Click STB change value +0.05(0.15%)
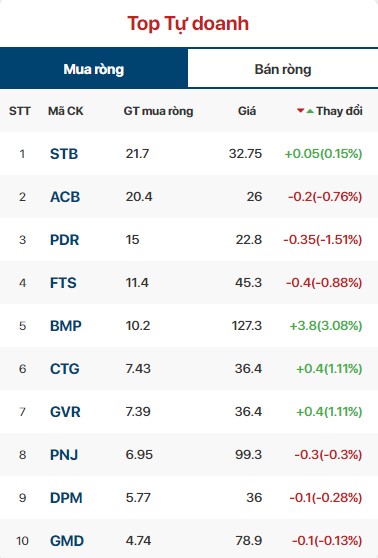Viewport: 378px width, 558px height. point(323,154)
